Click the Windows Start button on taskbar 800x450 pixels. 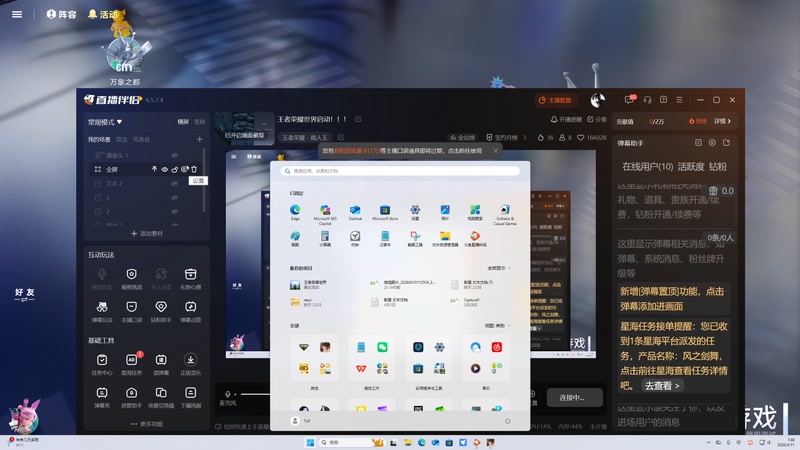(310, 442)
